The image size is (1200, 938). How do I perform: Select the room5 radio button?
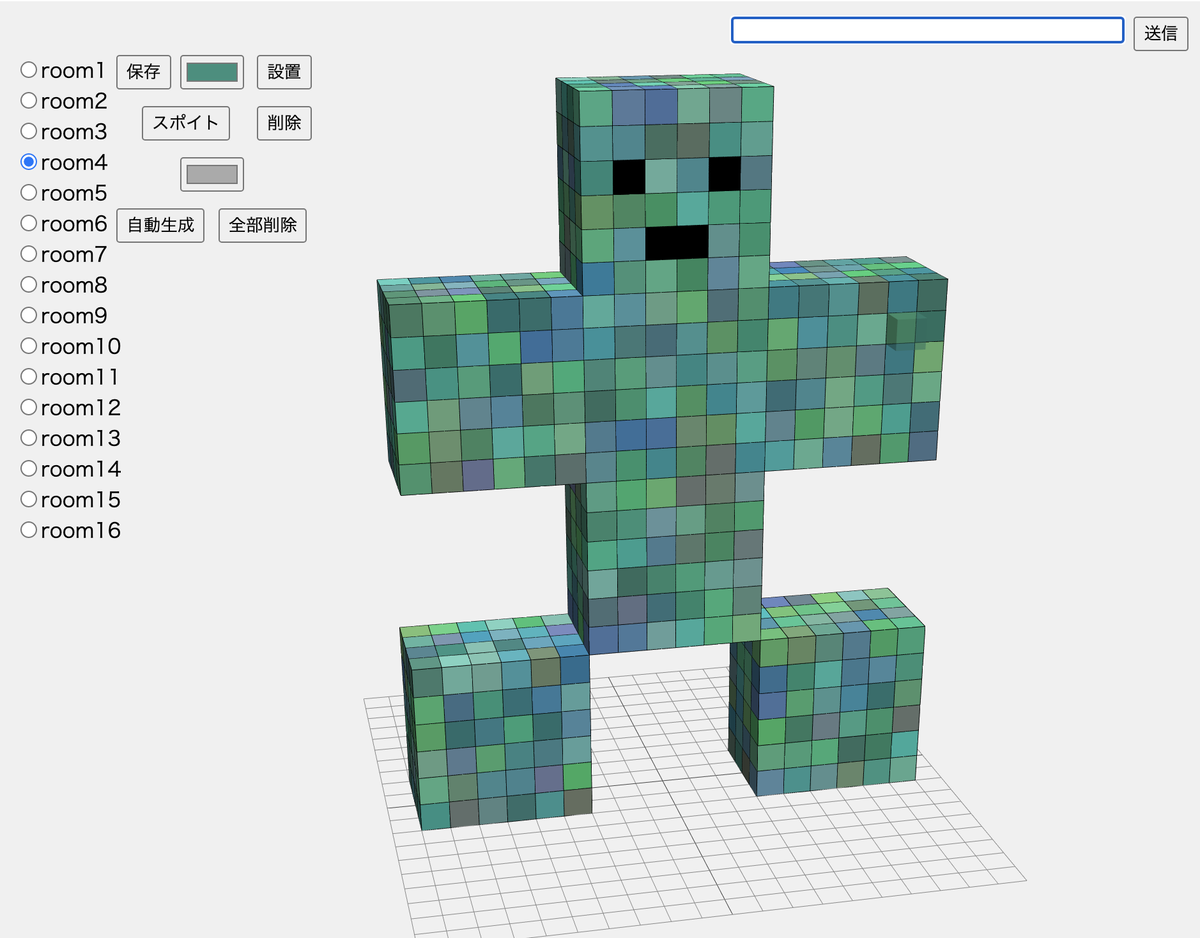29,192
